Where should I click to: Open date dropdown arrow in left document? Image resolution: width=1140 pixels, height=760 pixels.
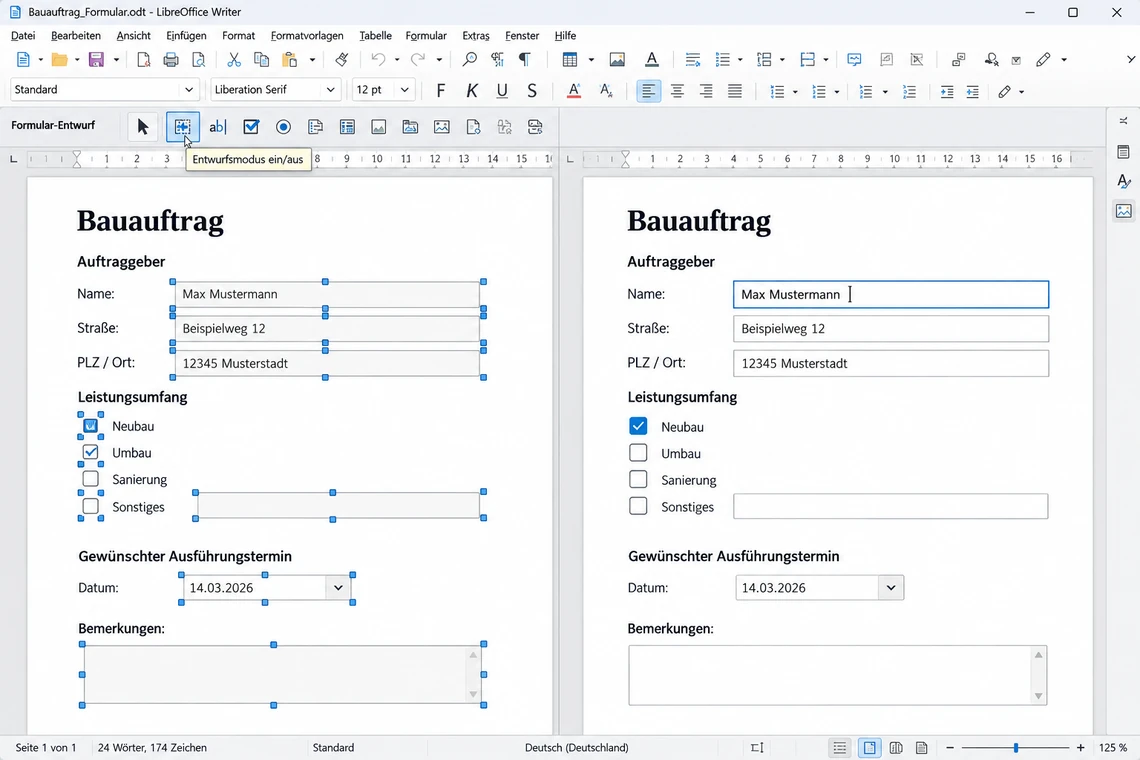tap(338, 588)
